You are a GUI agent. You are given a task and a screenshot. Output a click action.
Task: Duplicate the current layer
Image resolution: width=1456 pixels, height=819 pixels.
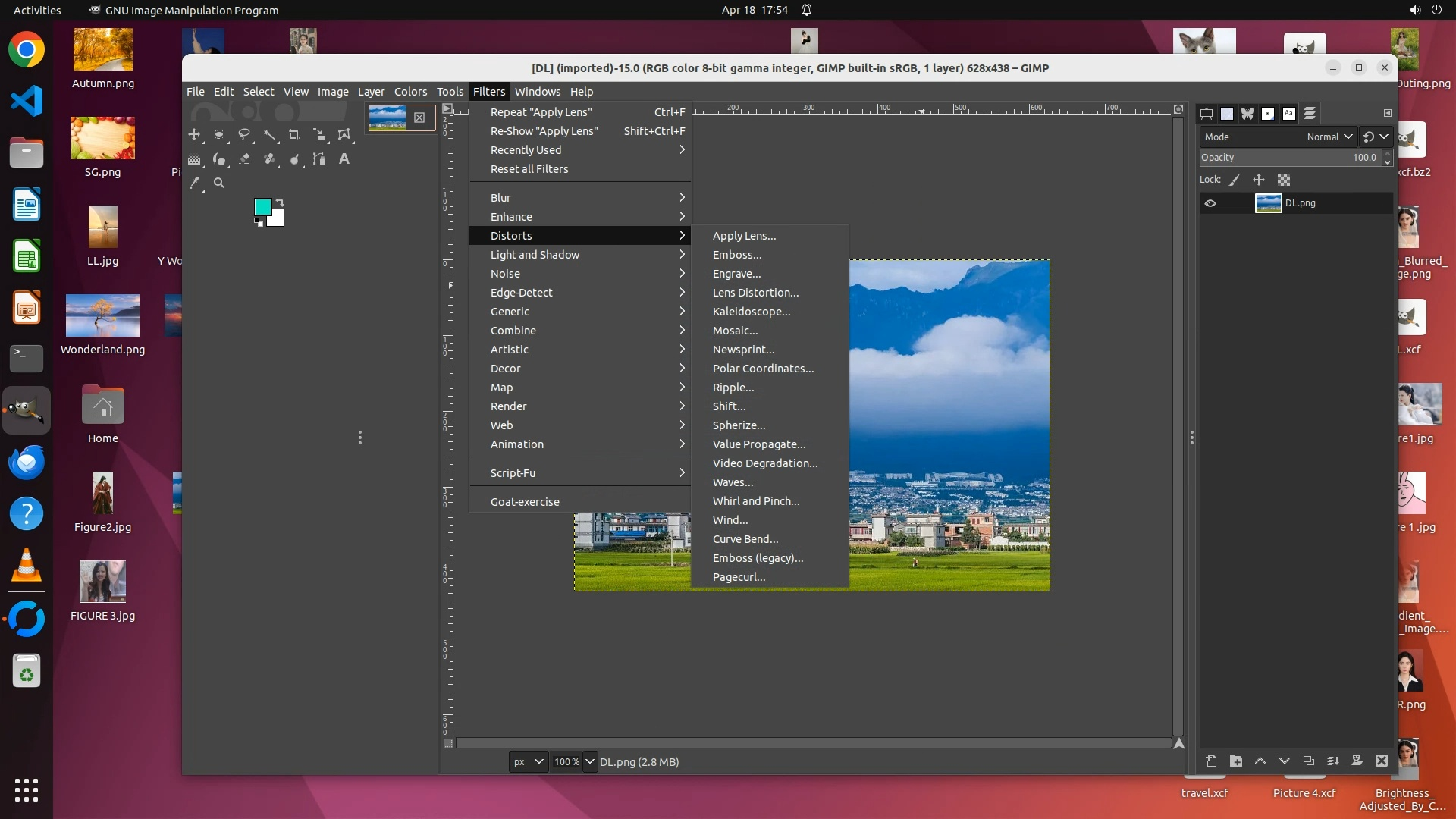click(1308, 761)
